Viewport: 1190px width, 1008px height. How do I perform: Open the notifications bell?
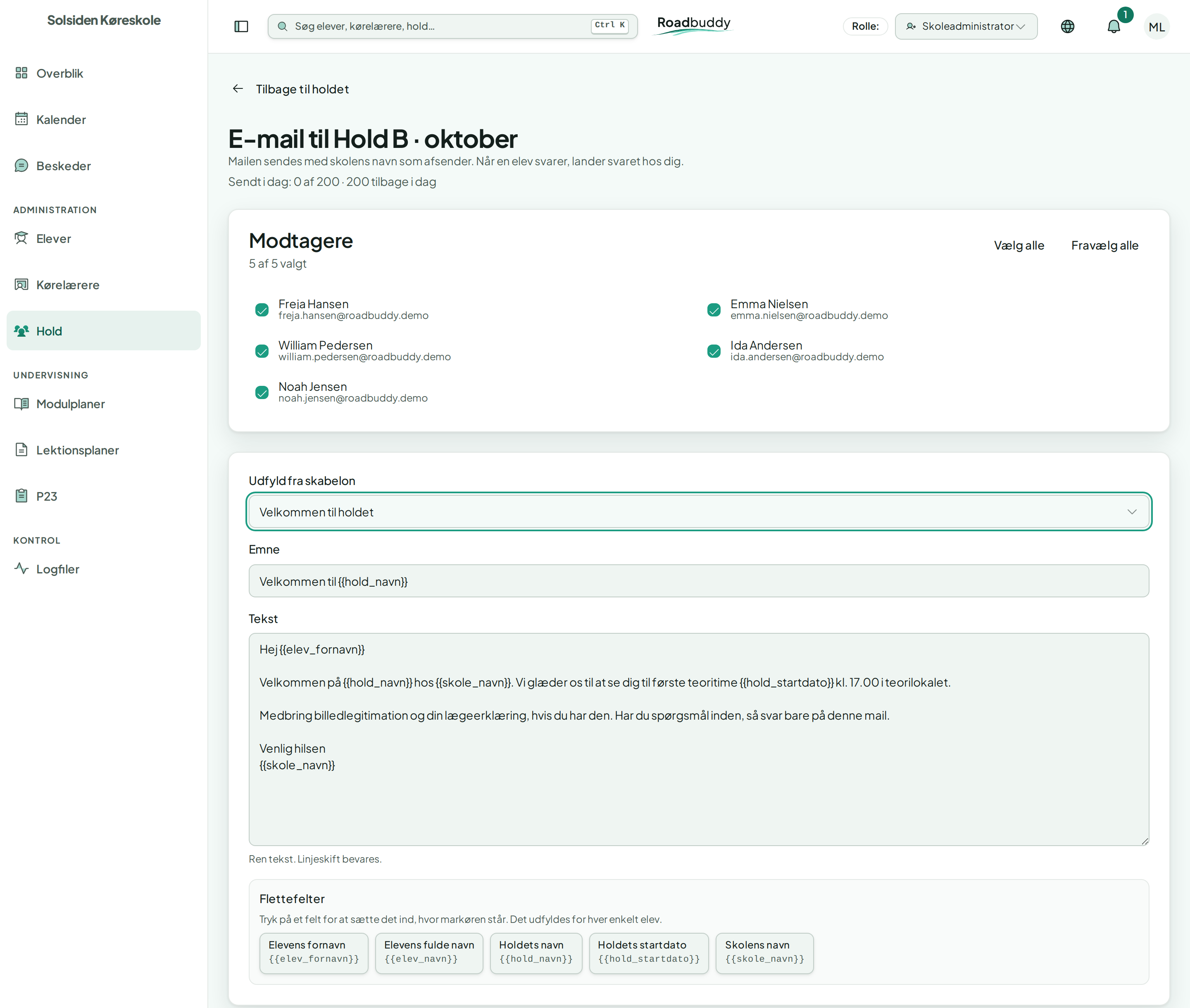tap(1114, 26)
